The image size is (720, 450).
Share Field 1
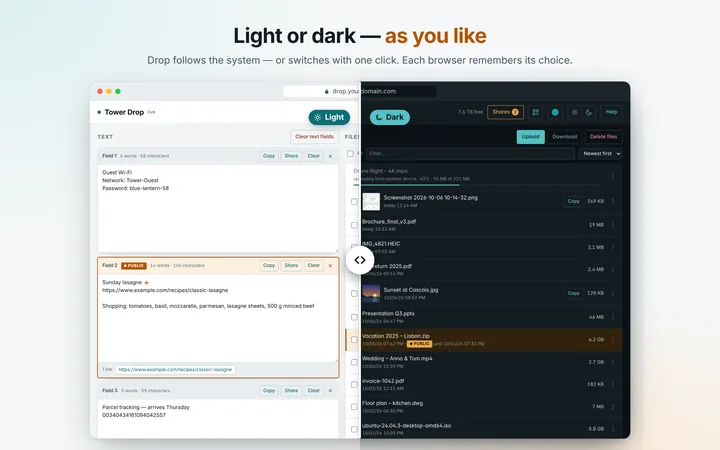(291, 156)
